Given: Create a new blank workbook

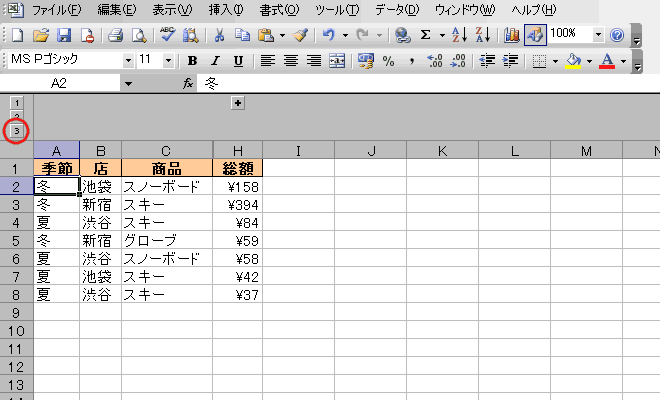Looking at the screenshot, I should click(x=17, y=35).
